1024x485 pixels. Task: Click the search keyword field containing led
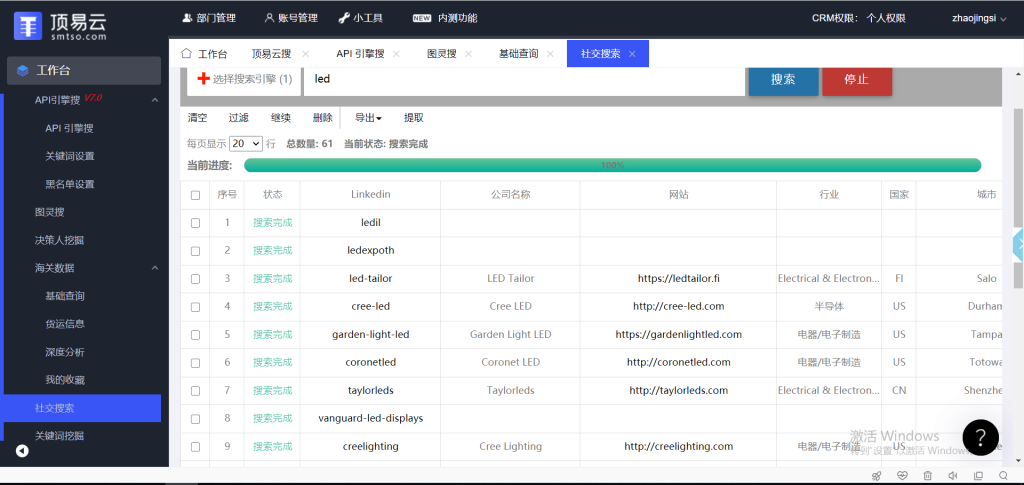click(524, 79)
